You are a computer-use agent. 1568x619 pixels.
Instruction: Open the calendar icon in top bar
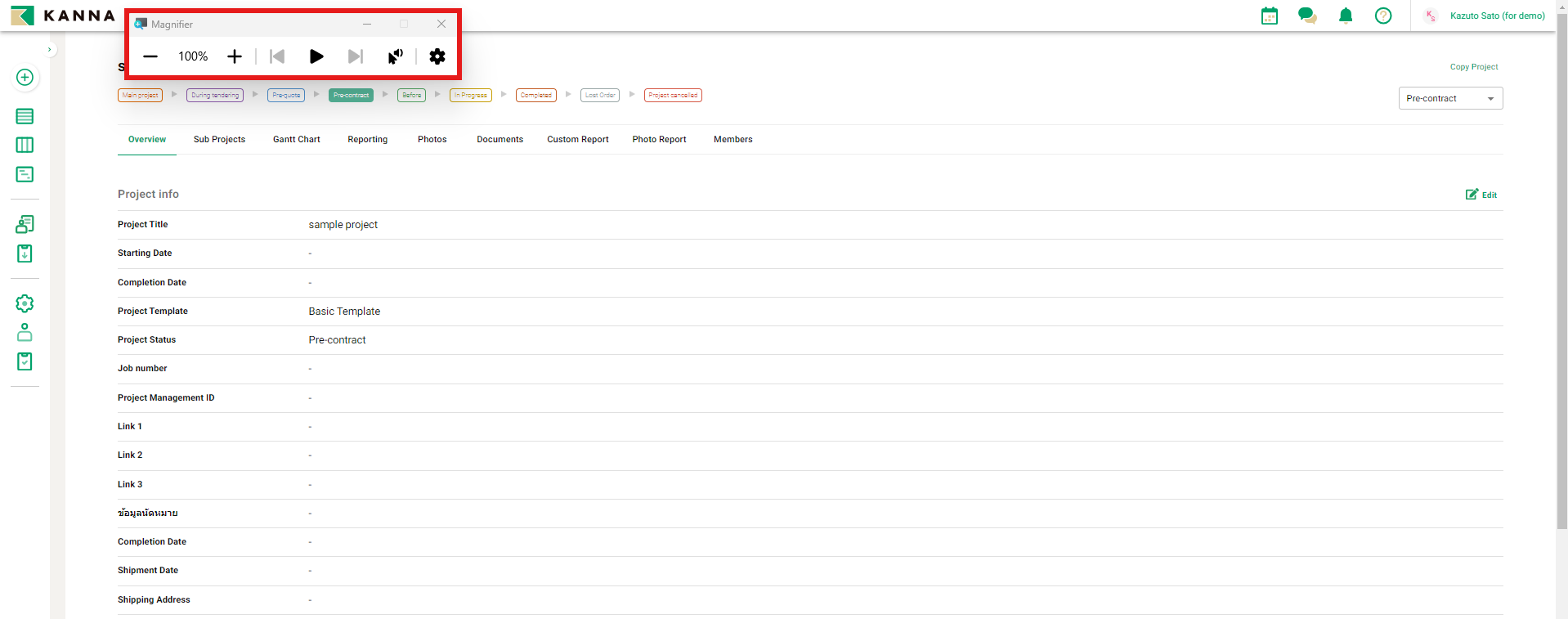[x=1269, y=16]
